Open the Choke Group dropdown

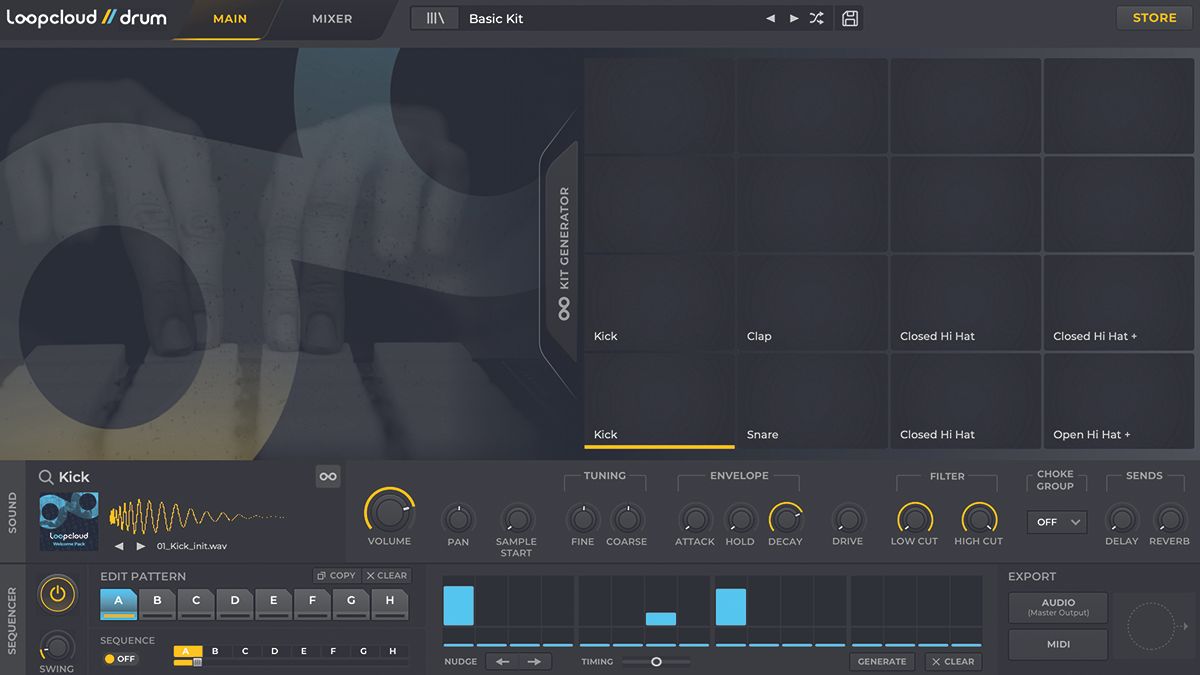[1056, 522]
